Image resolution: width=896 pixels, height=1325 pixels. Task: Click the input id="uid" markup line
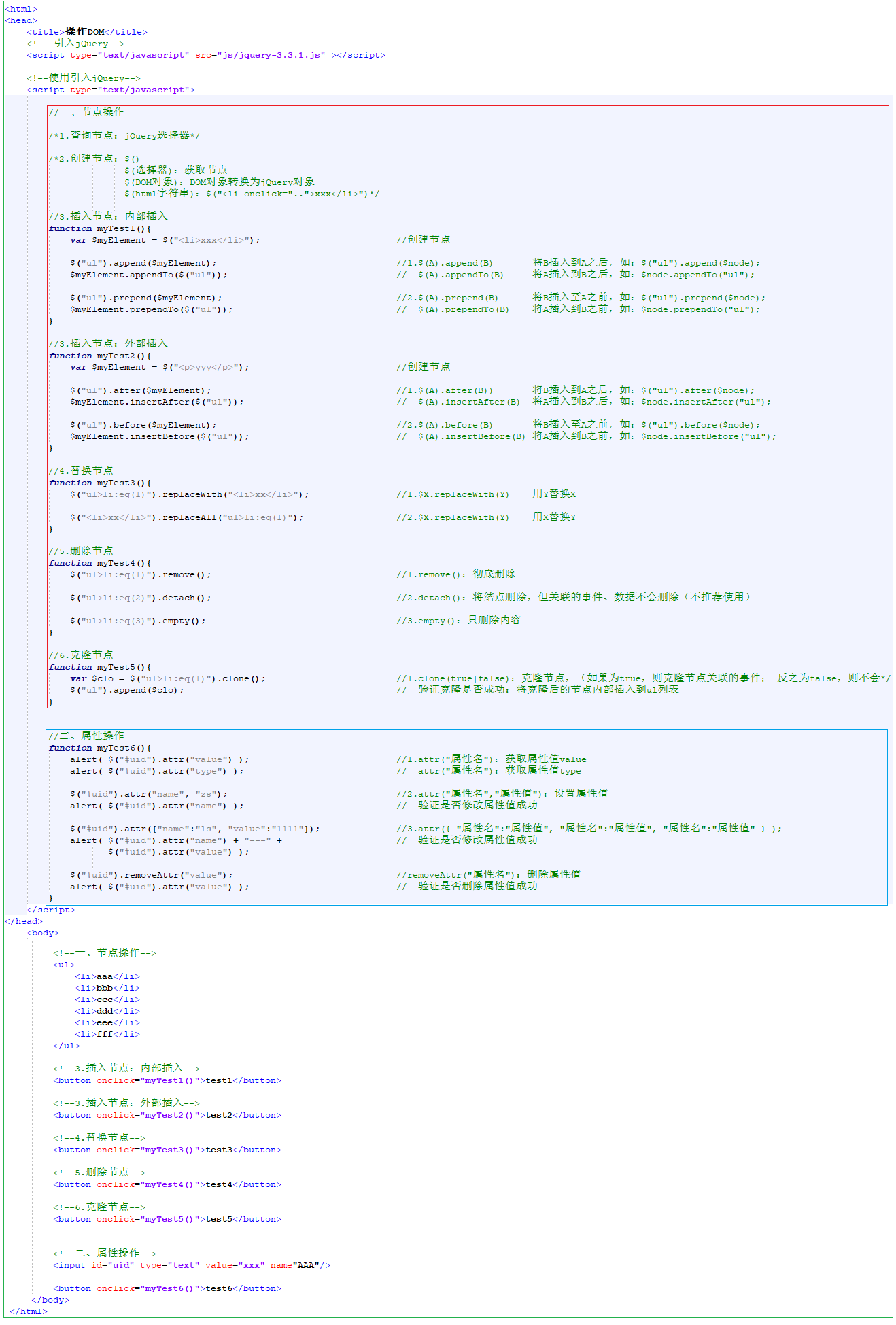click(191, 1265)
